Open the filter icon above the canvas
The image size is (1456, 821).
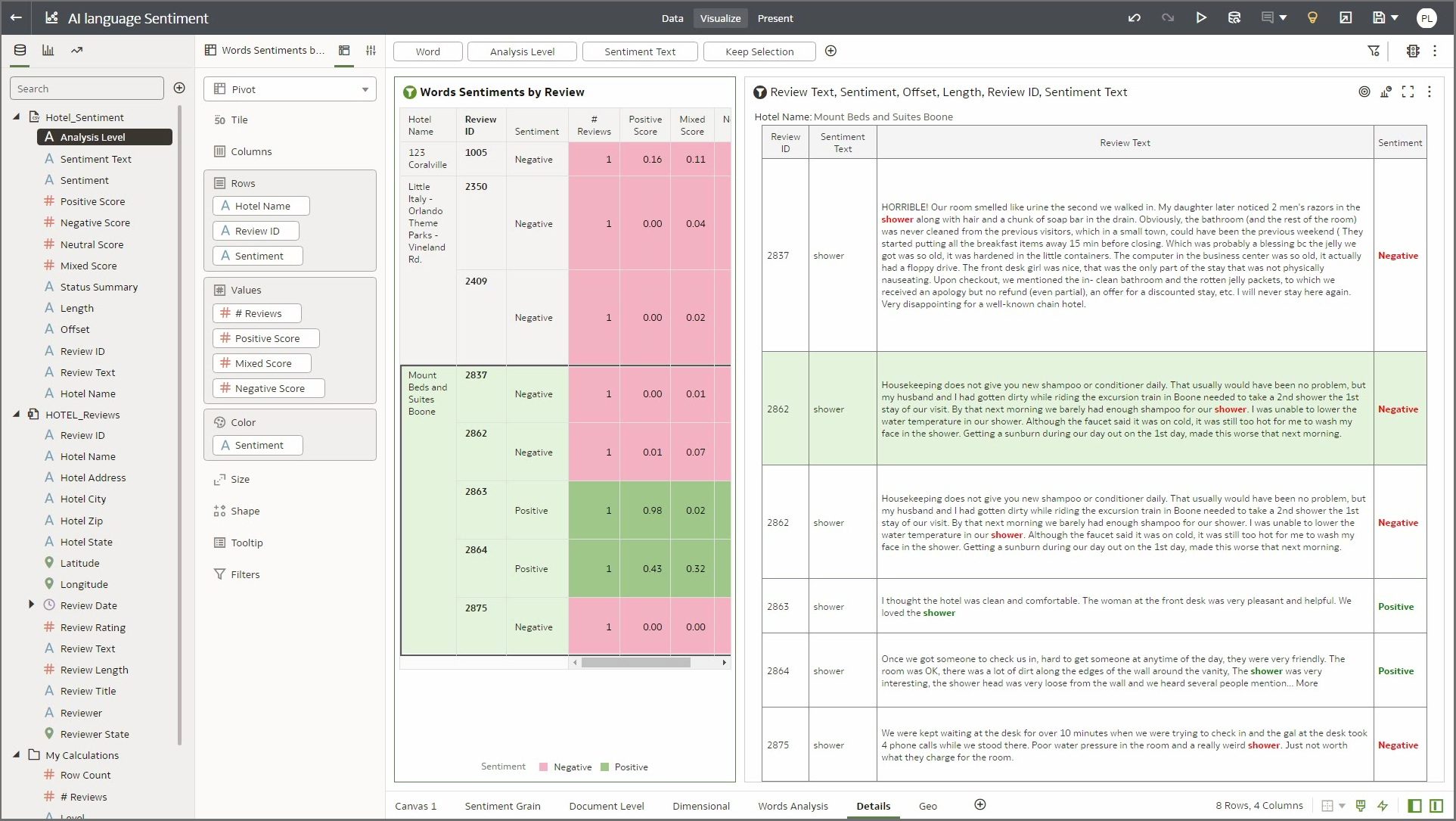(1374, 51)
